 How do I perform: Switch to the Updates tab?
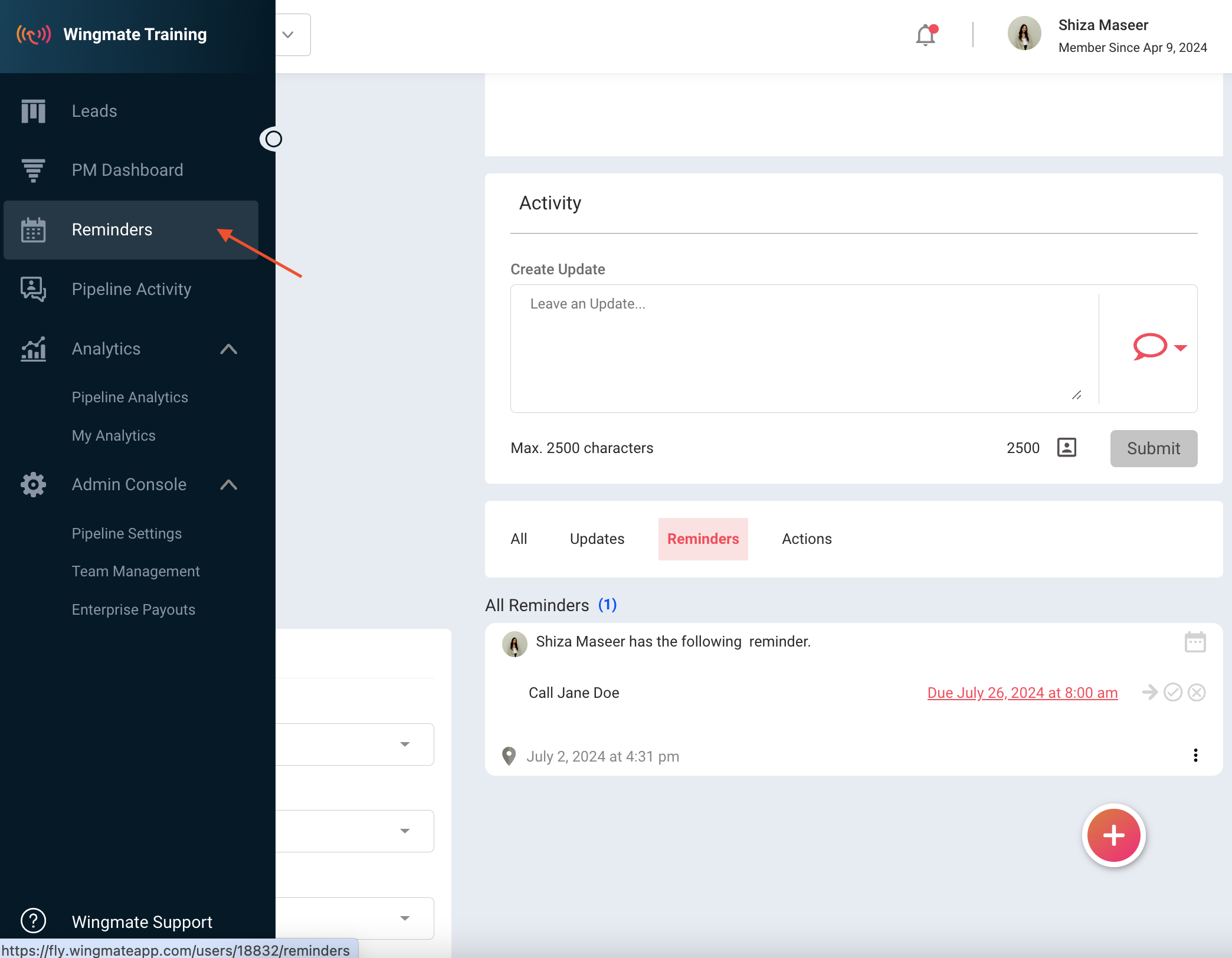pos(597,539)
